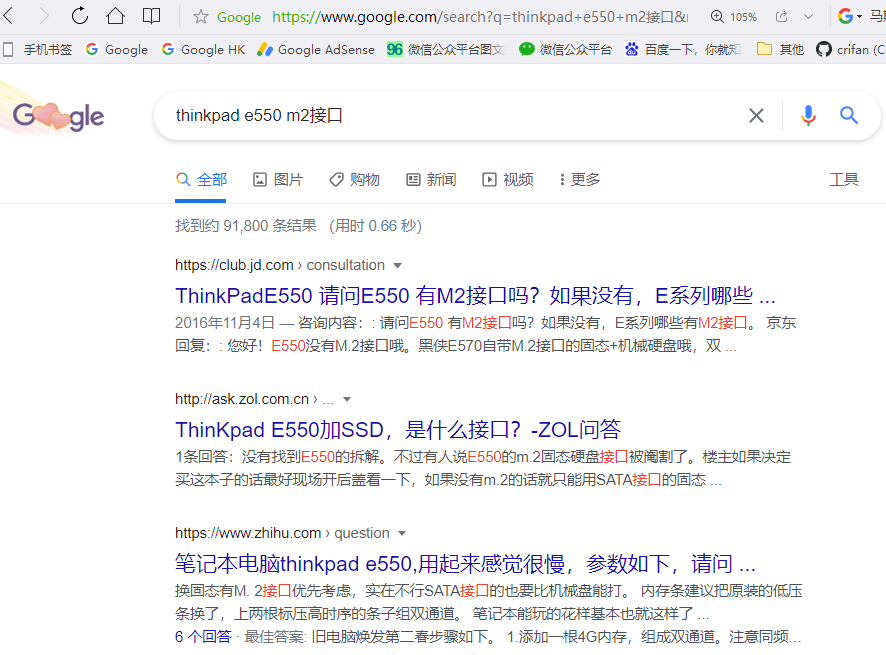Open the browser home page icon
This screenshot has width=886, height=655.
tap(115, 16)
